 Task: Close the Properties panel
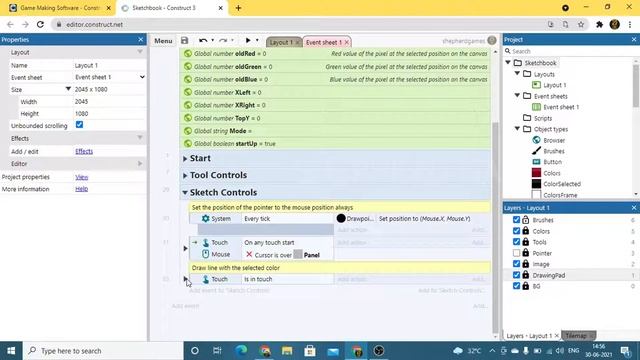pos(141,40)
